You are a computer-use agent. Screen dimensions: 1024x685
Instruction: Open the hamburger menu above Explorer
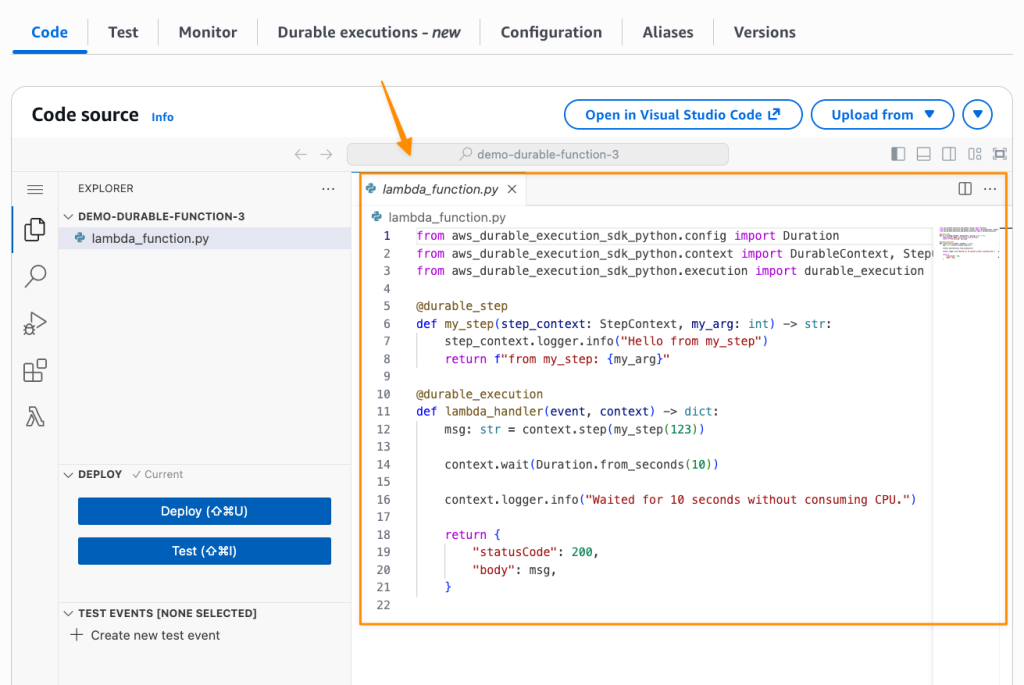point(34,188)
